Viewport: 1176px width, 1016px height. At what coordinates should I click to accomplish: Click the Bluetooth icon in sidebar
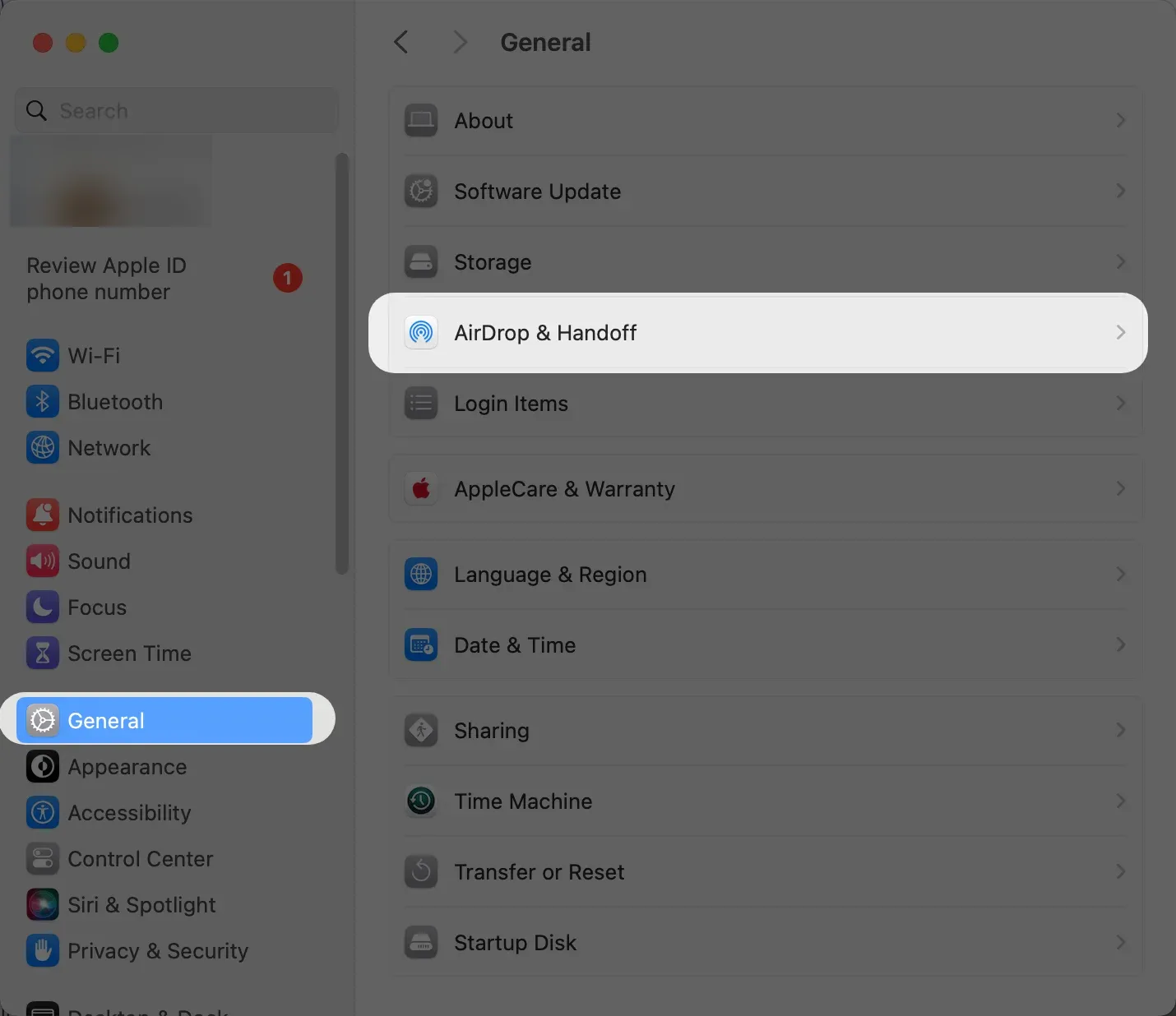[x=43, y=402]
